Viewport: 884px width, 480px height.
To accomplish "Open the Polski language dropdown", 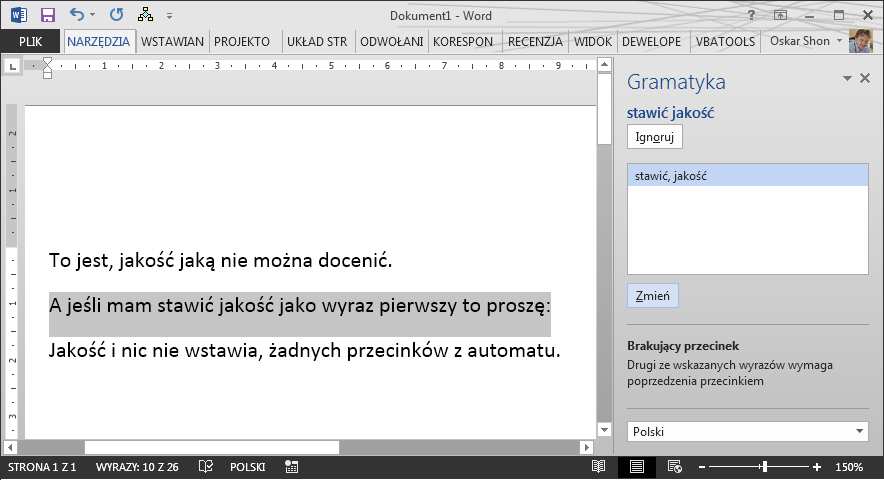I will (x=748, y=431).
